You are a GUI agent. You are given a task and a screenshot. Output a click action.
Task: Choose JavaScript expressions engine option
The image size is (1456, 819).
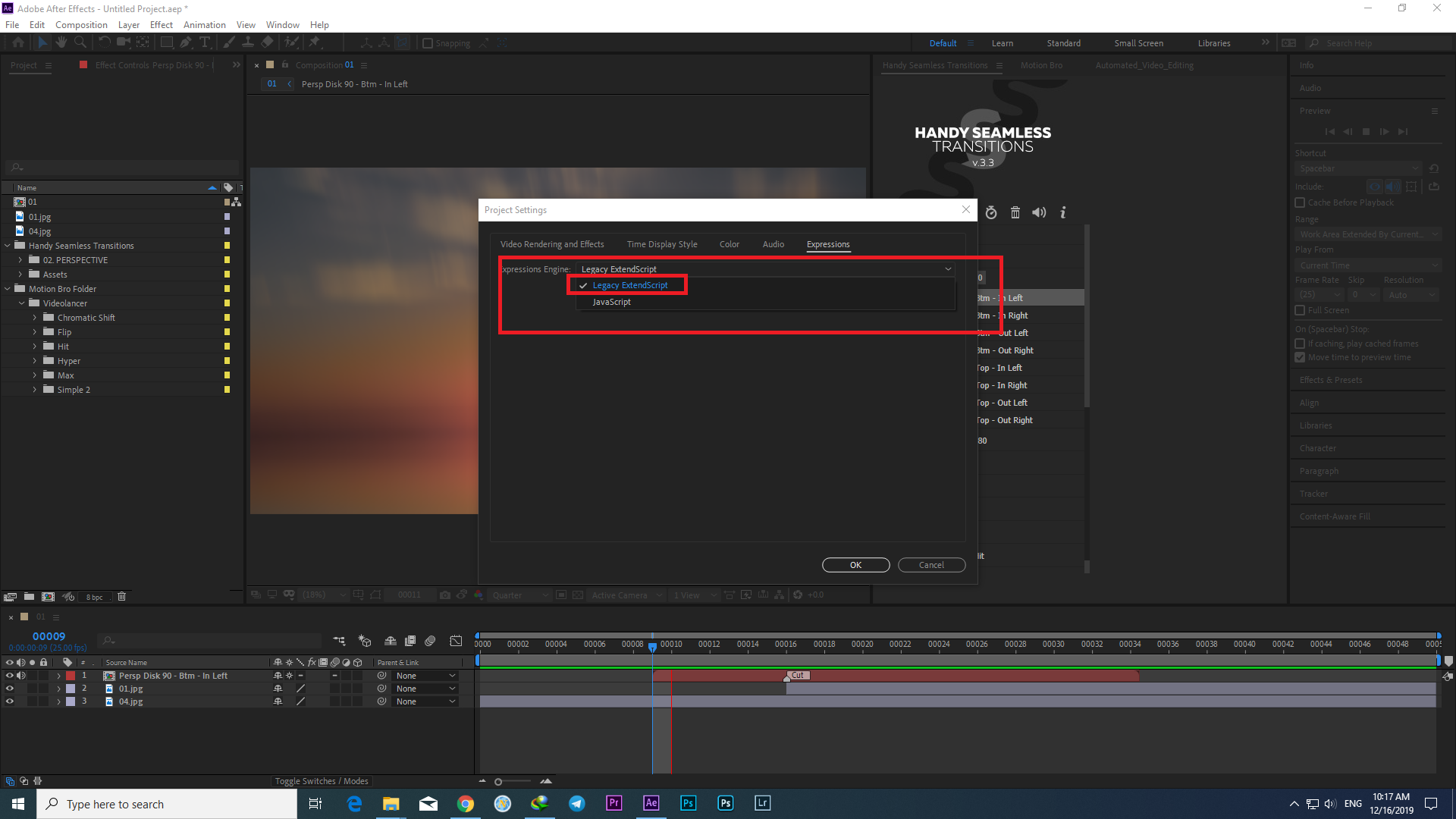(611, 302)
